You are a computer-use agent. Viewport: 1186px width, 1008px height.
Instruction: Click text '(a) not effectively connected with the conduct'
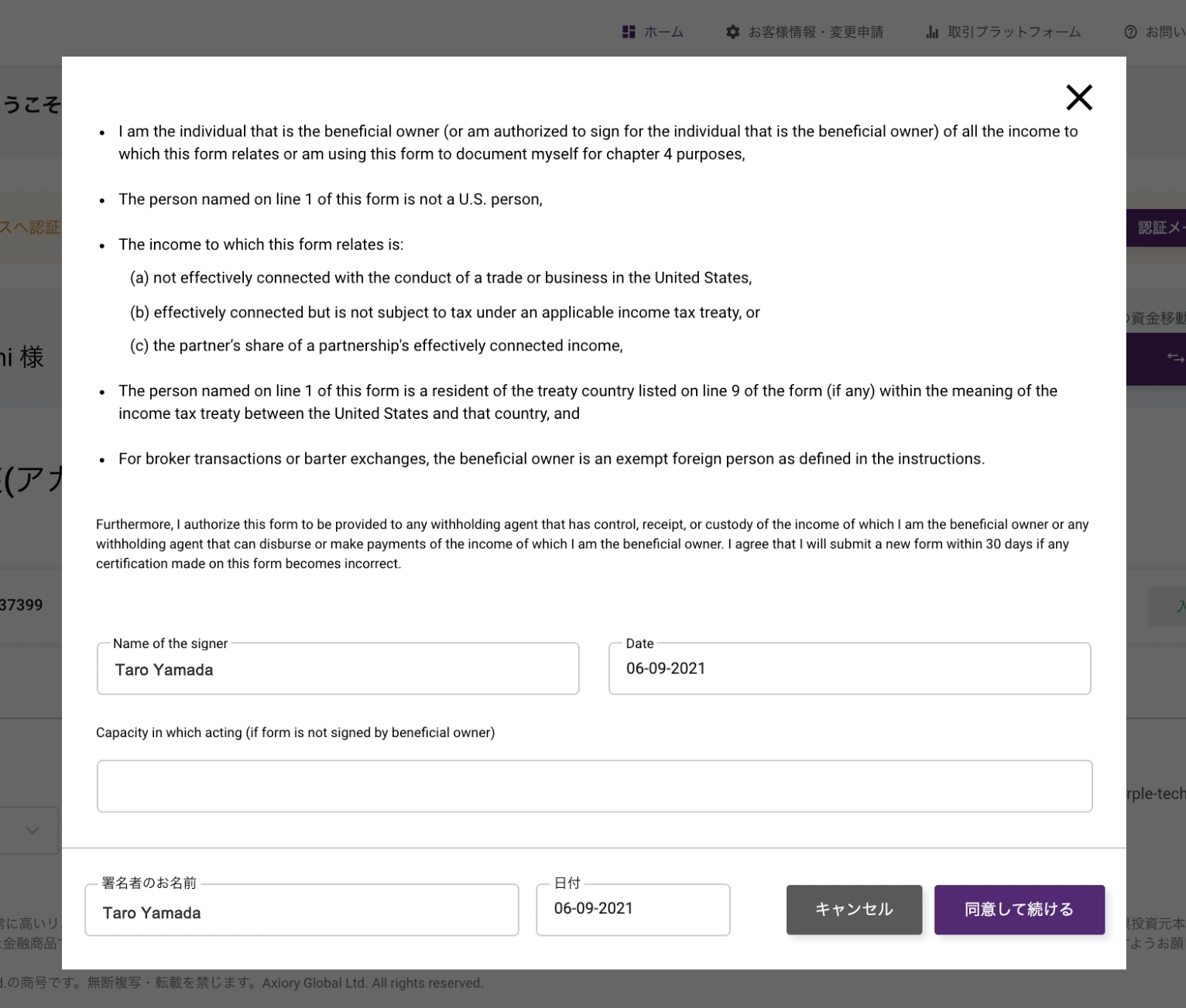[440, 278]
